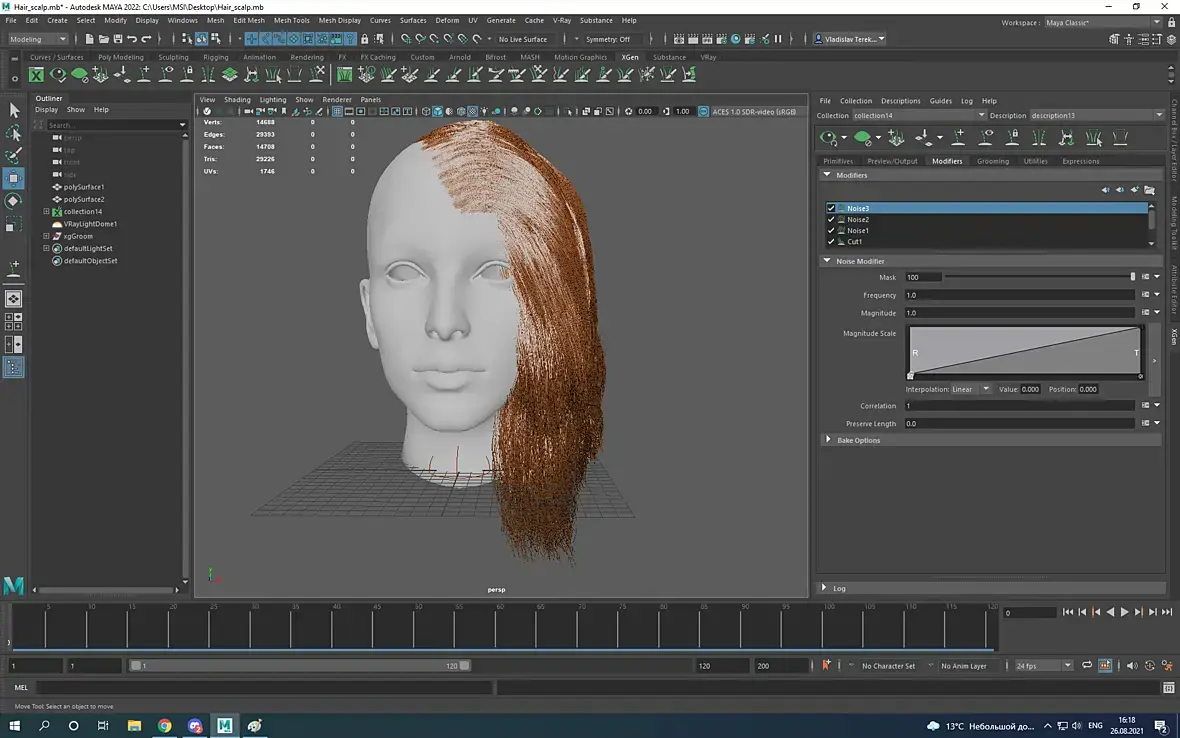
Task: Select the Rotate tool in the toolbox
Action: coord(14,201)
